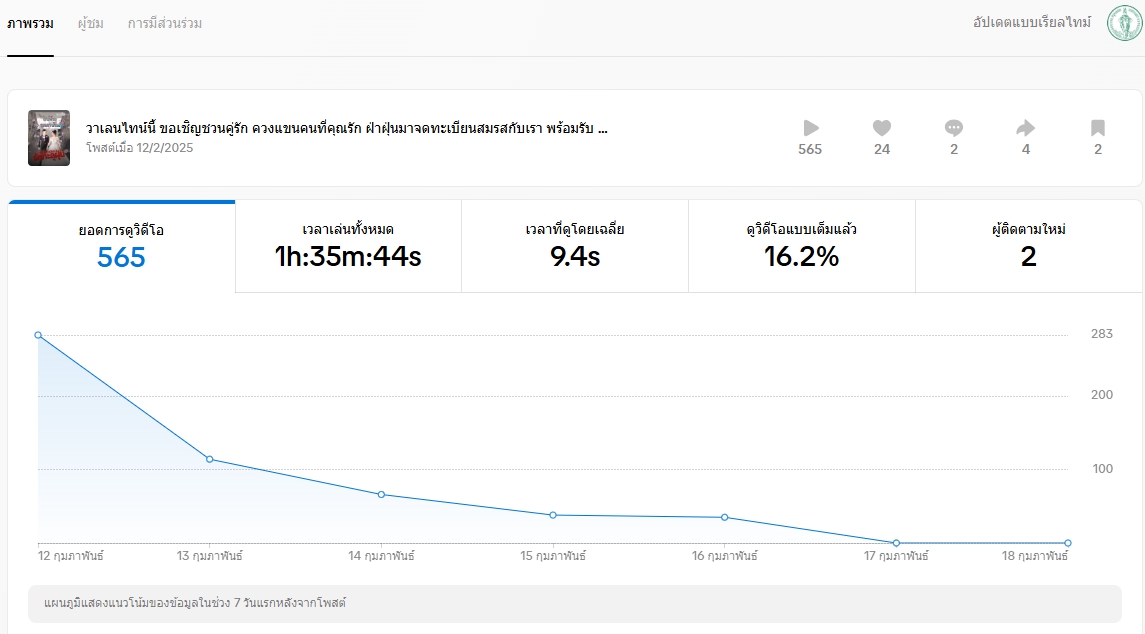This screenshot has width=1145, height=634.
Task: Open the profile avatar at top right
Action: tap(1124, 23)
